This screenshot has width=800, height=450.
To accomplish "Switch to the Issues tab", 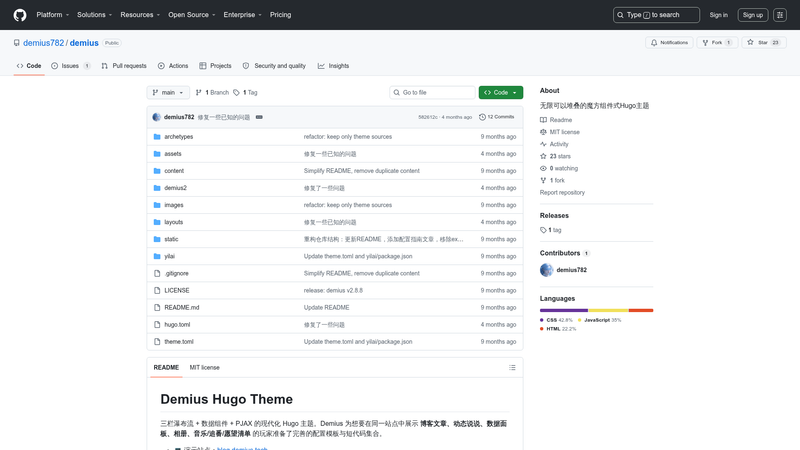I will pos(71,66).
